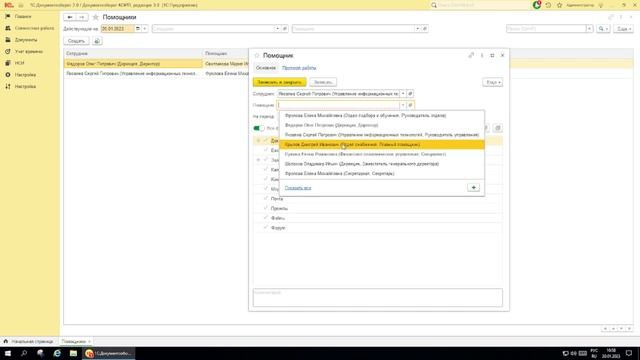640x360 pixels.
Task: Open the Еще menu of the list
Action: click(623, 29)
